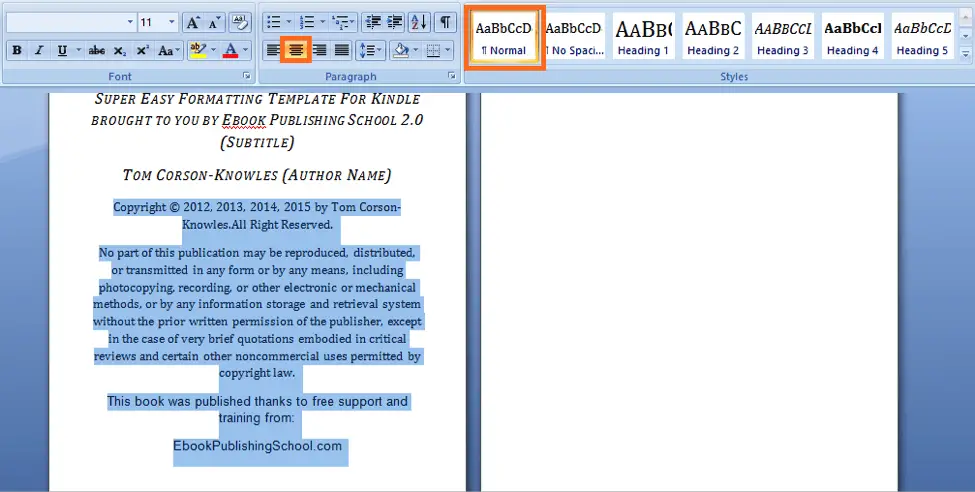Screen dimensions: 975x492
Task: Click the Shrink Font button
Action: point(214,23)
